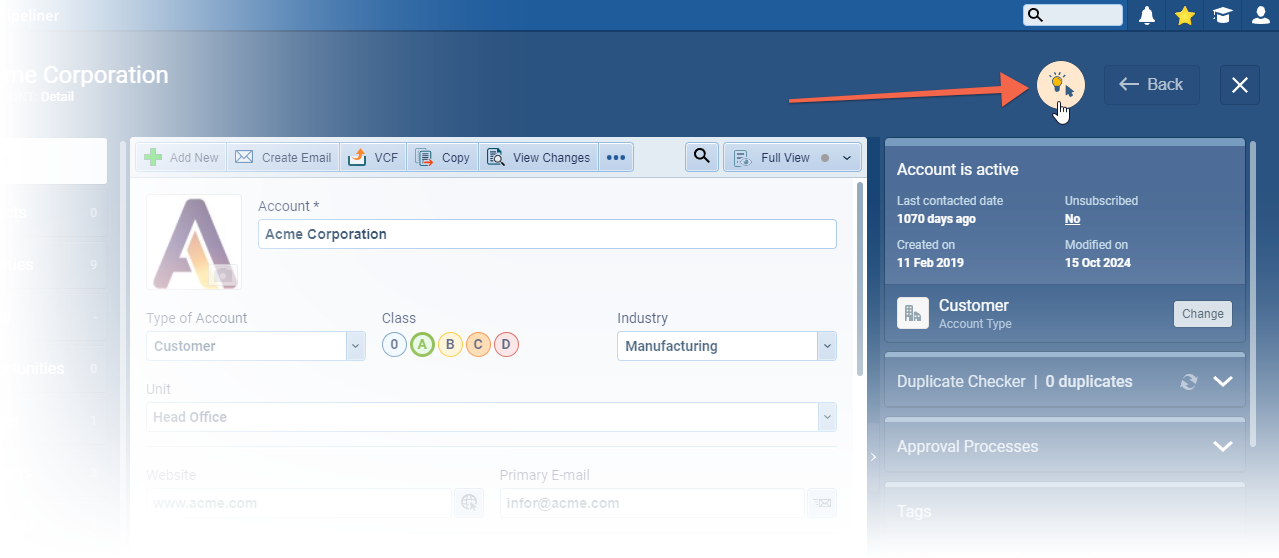Open the Full View dropdown
This screenshot has height=558, width=1279.
point(793,157)
